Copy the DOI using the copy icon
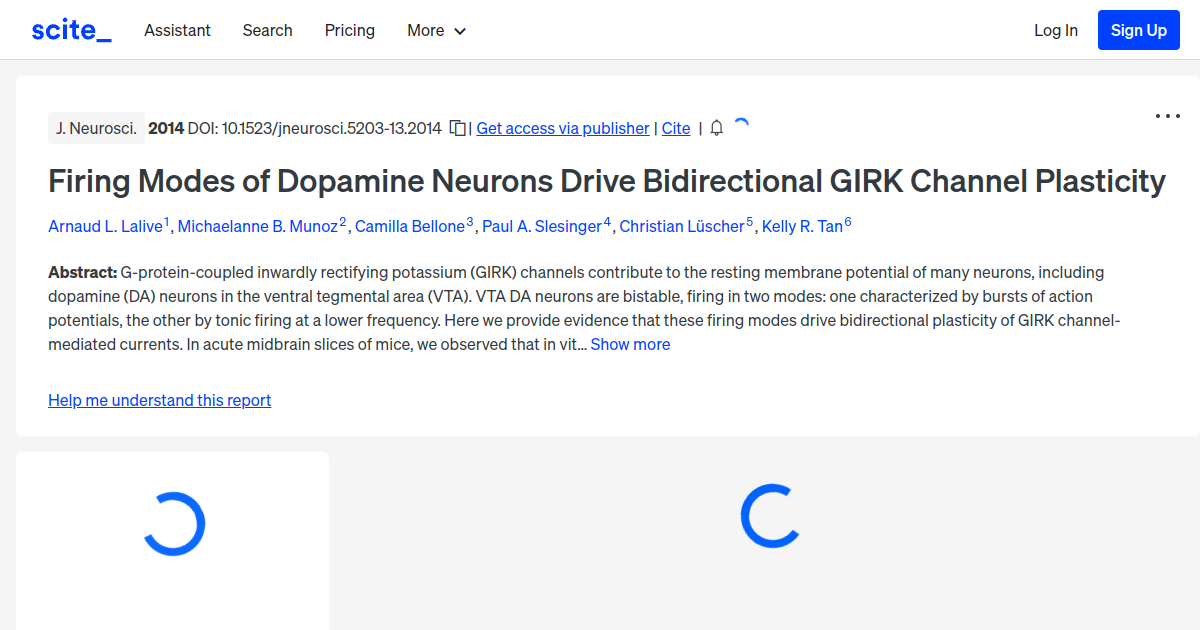 pos(457,128)
